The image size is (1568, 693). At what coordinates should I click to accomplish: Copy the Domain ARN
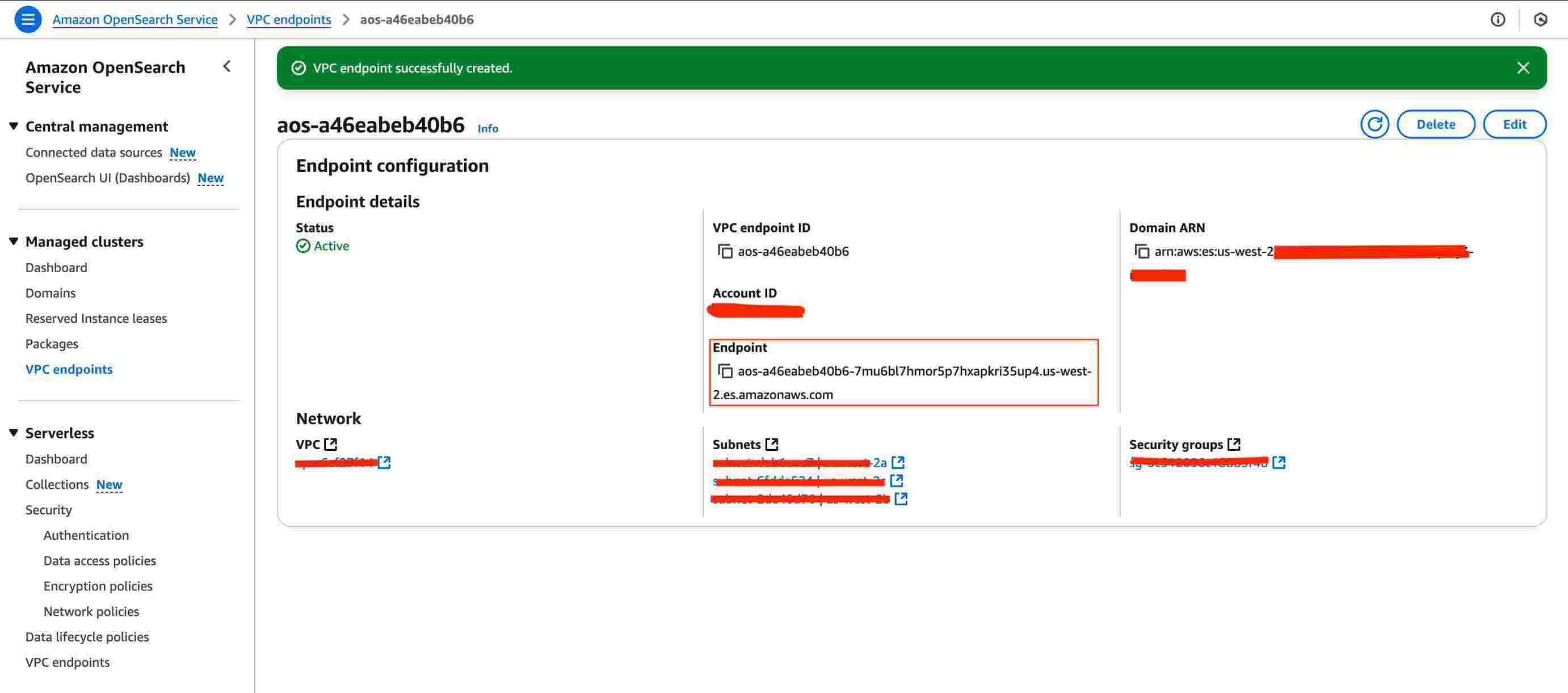pos(1141,251)
